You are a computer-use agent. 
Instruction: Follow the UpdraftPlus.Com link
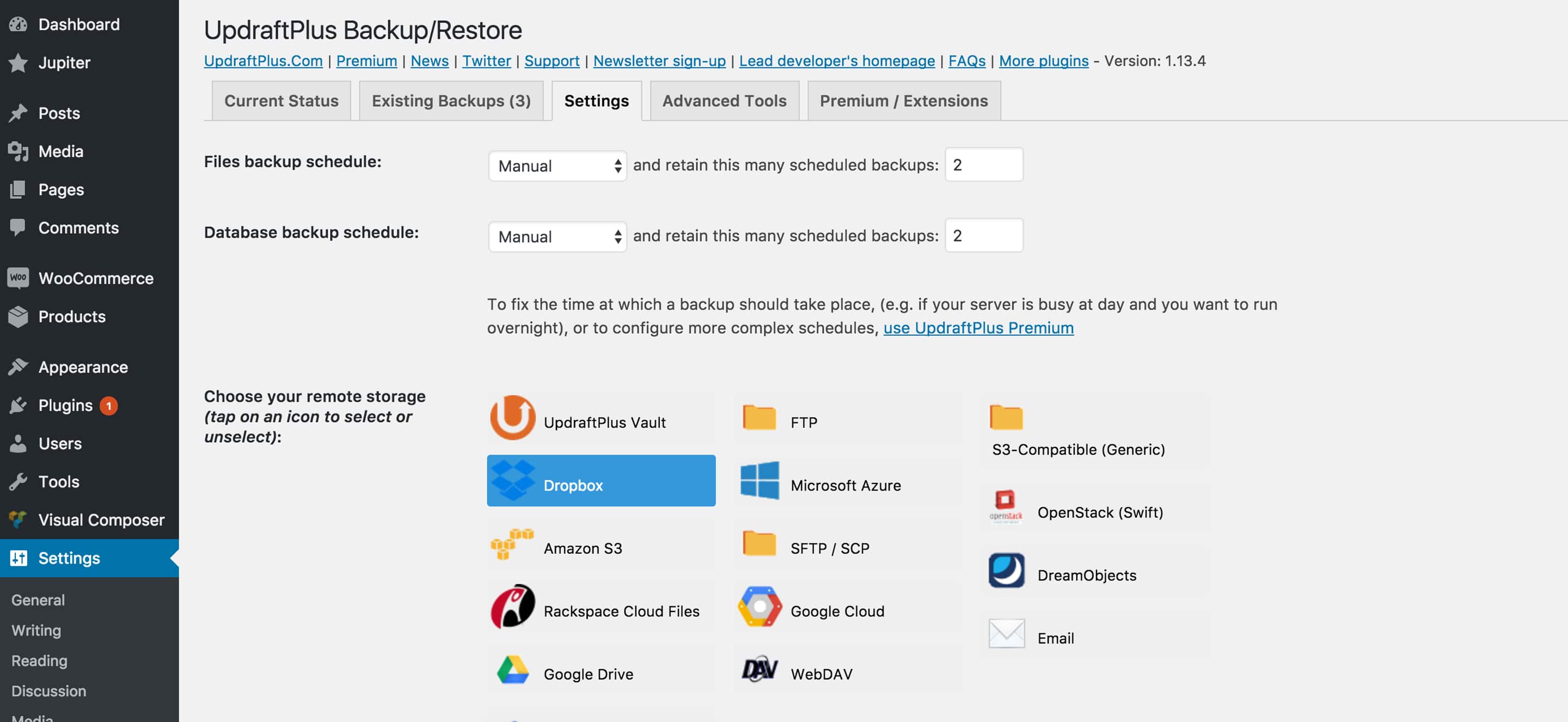point(263,61)
